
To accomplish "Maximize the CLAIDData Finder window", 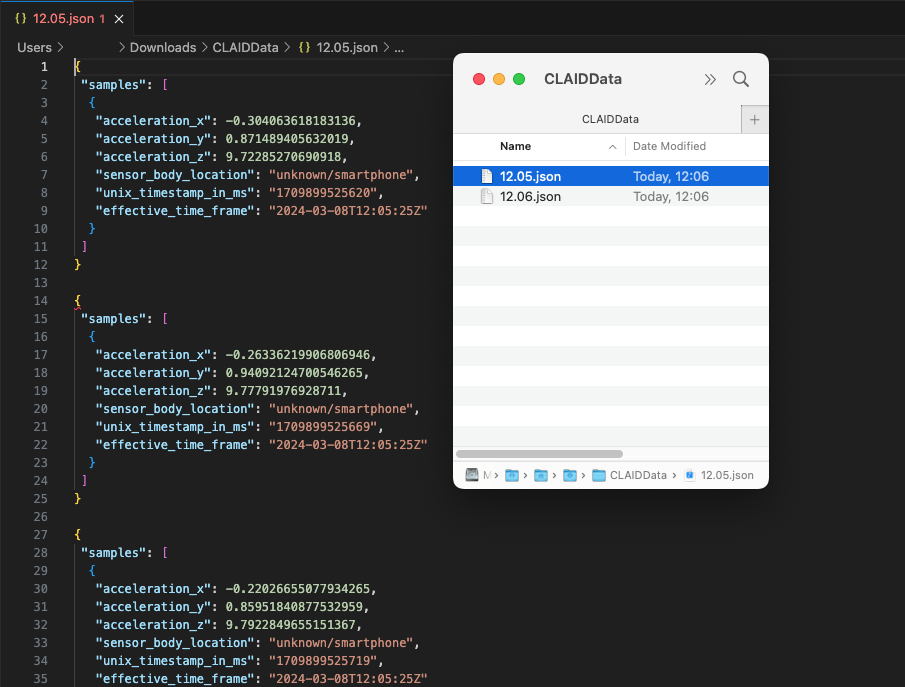I will point(519,79).
